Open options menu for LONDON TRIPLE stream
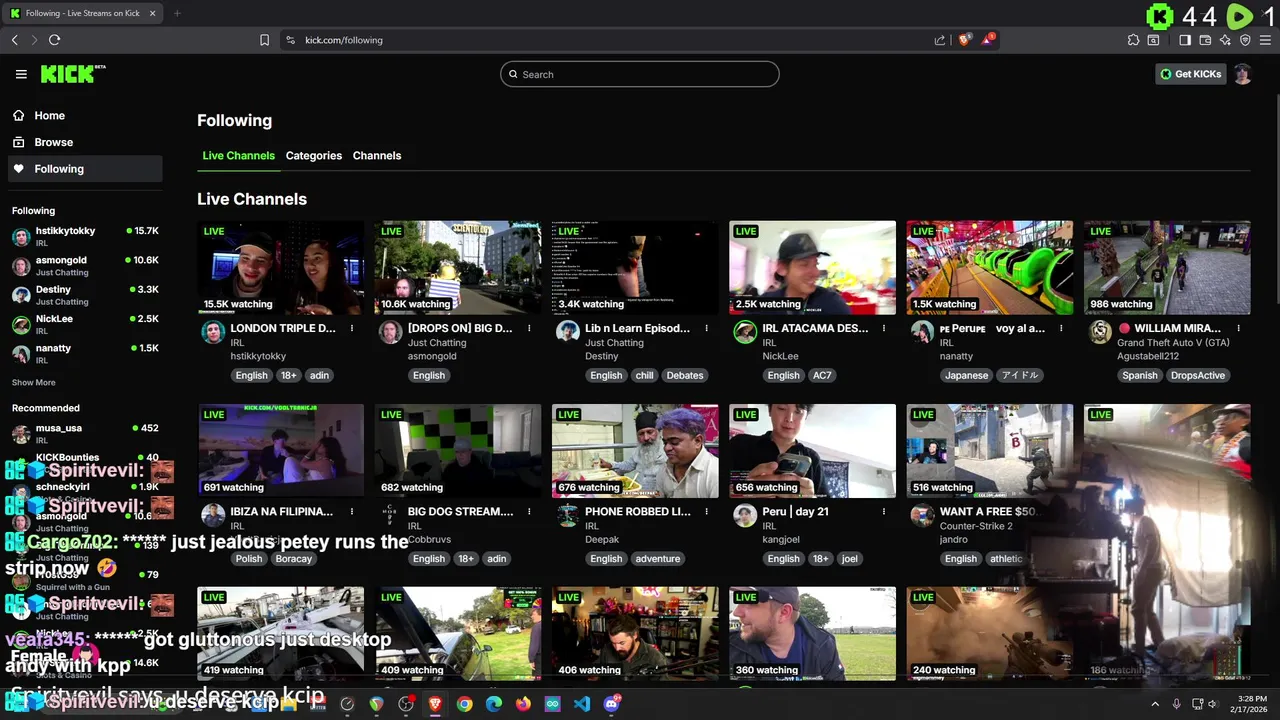Viewport: 1280px width, 720px height. click(352, 328)
